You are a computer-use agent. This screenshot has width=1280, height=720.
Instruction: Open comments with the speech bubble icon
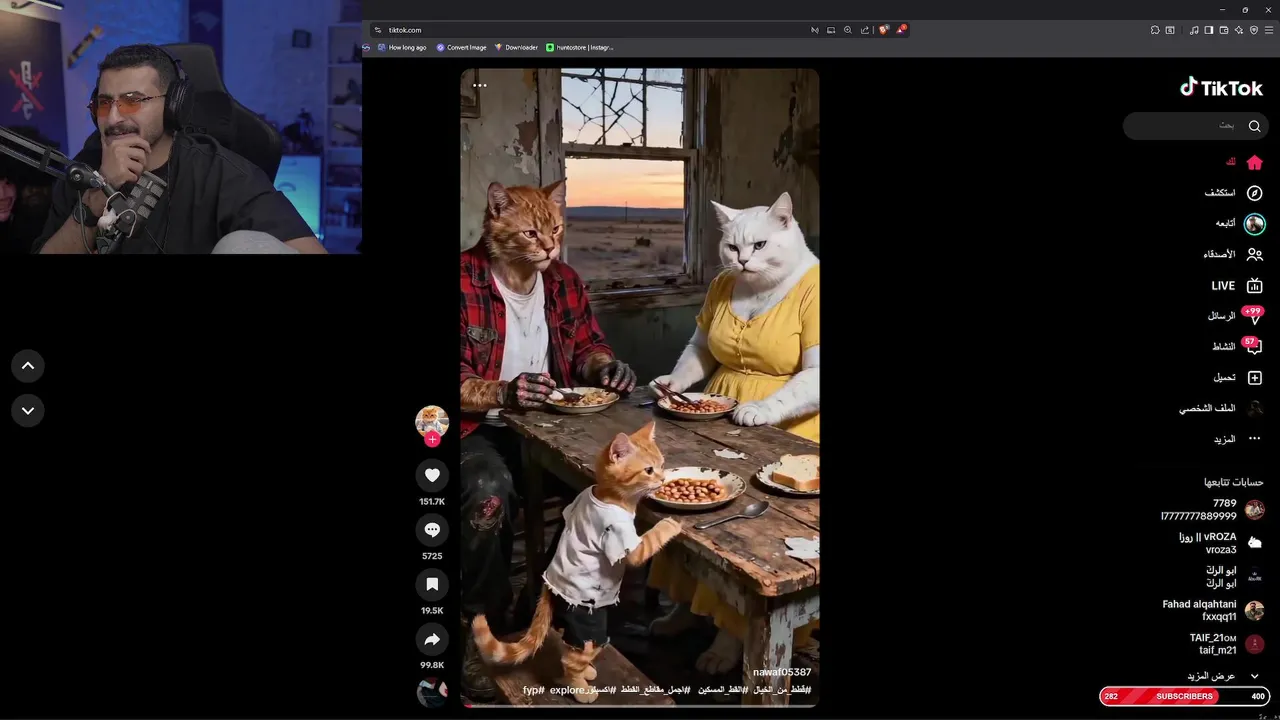coord(432,530)
